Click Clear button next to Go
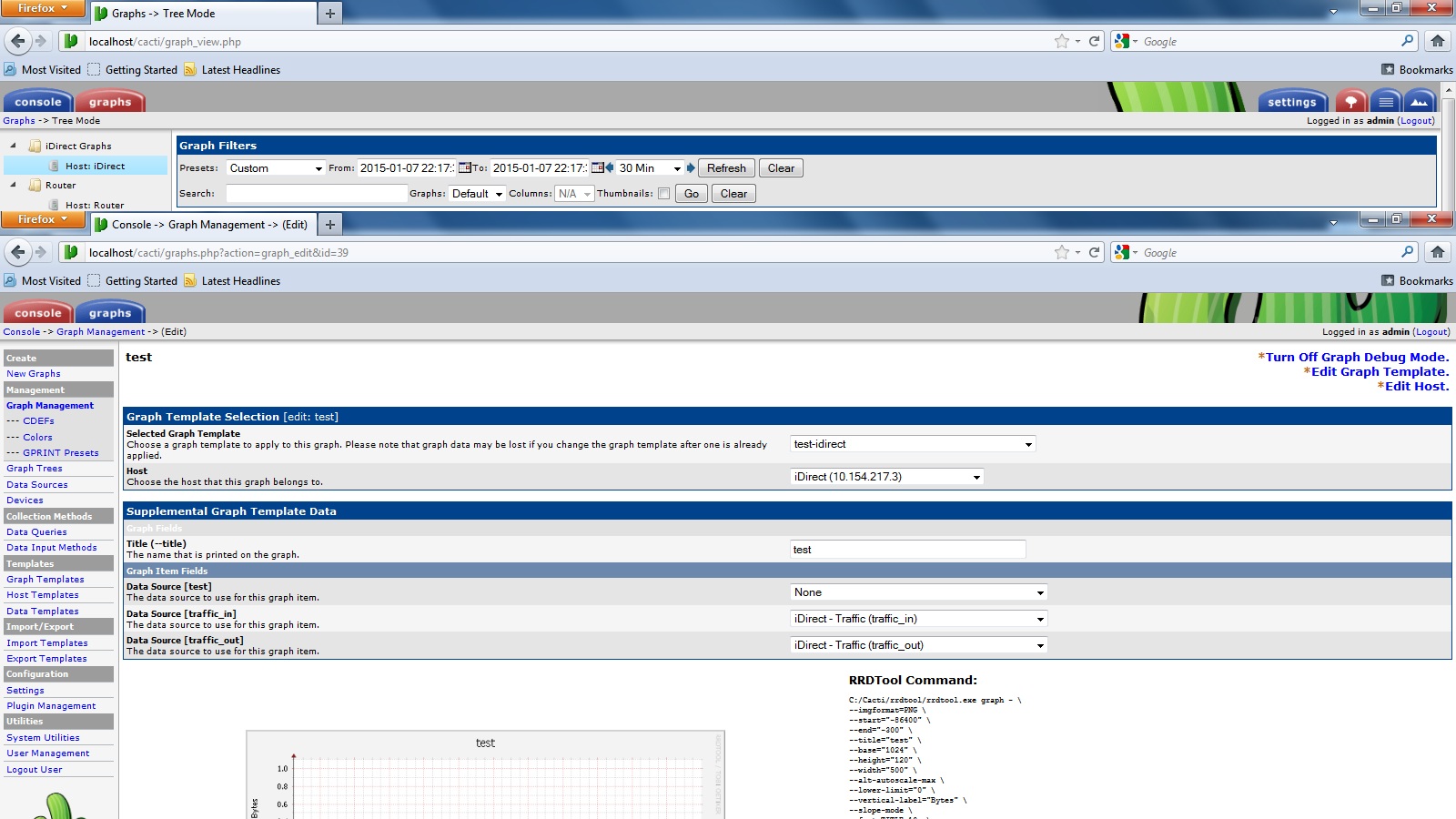The width and height of the screenshot is (1456, 819). tap(733, 193)
